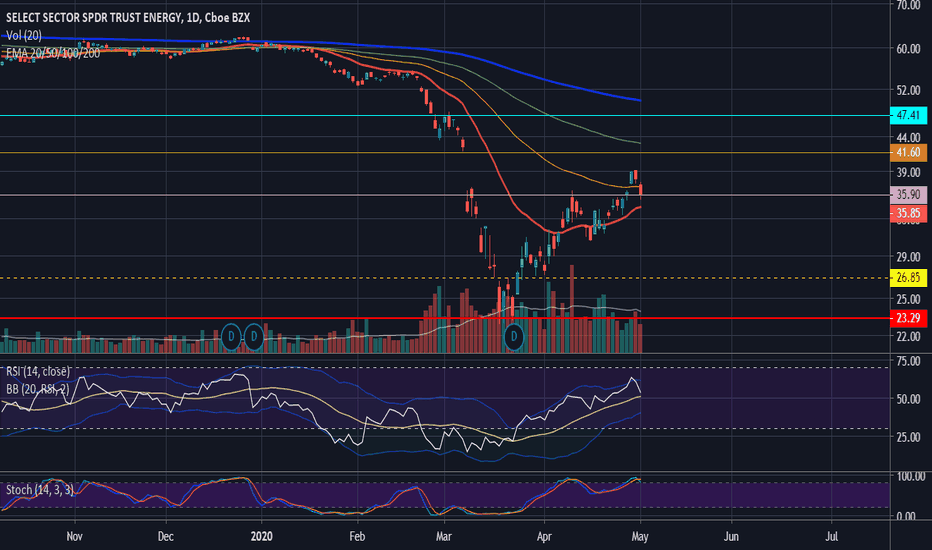Click the RSI (14, close) indicator label

[37, 372]
